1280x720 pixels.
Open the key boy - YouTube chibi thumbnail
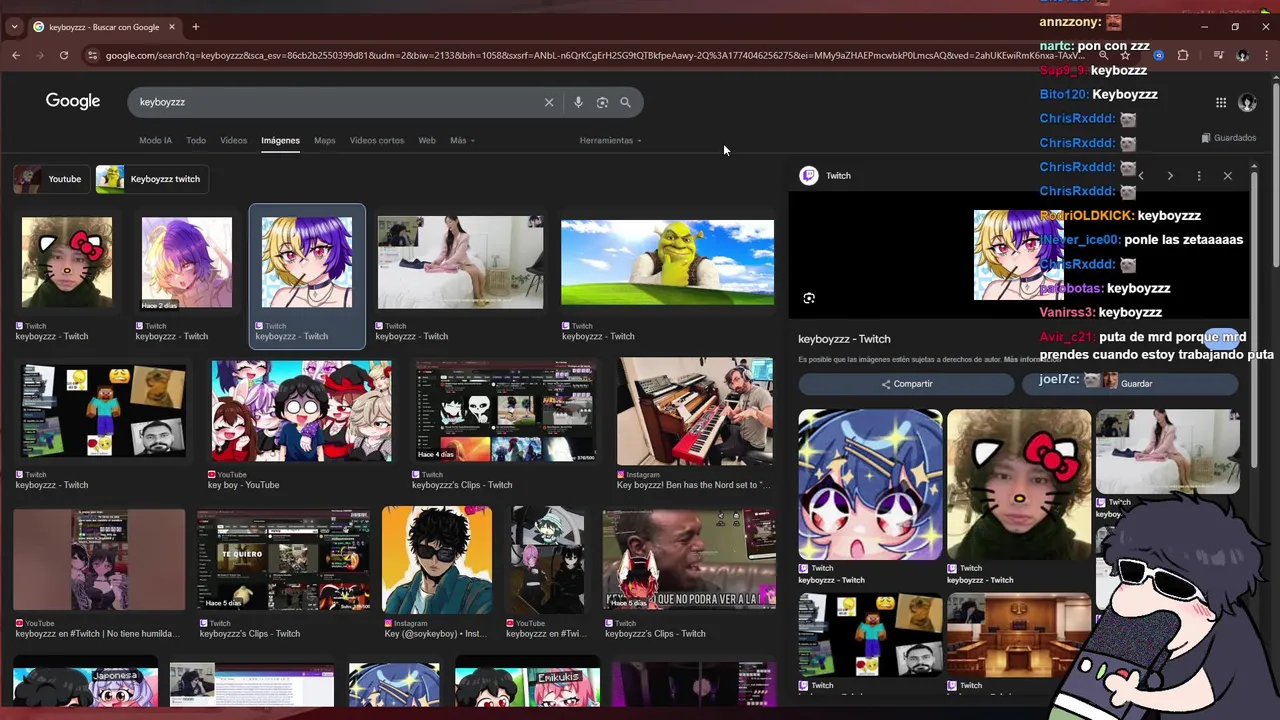[x=301, y=411]
